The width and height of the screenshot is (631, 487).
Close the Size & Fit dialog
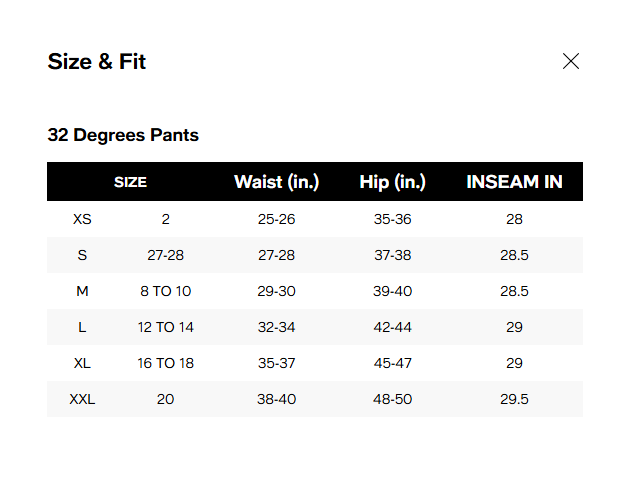571,61
